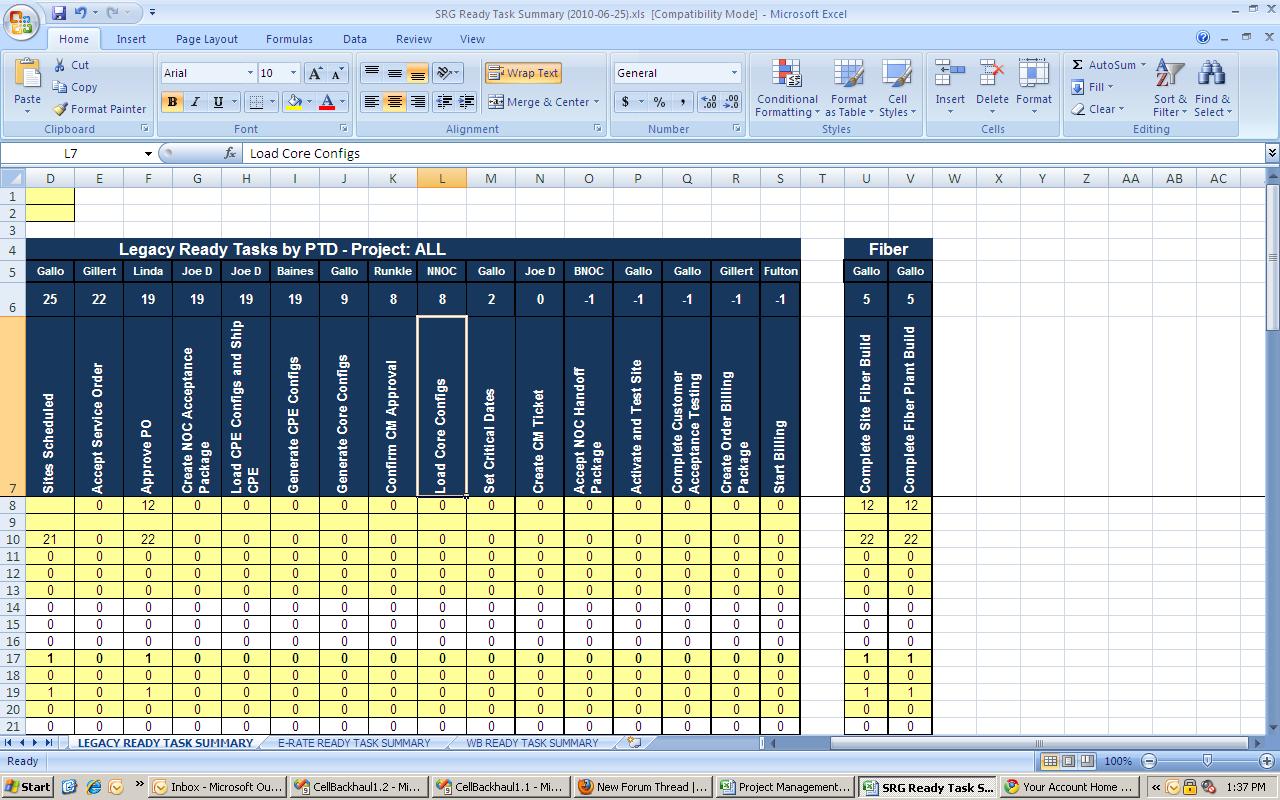Save the workbook from Quick Access toolbar

click(59, 13)
